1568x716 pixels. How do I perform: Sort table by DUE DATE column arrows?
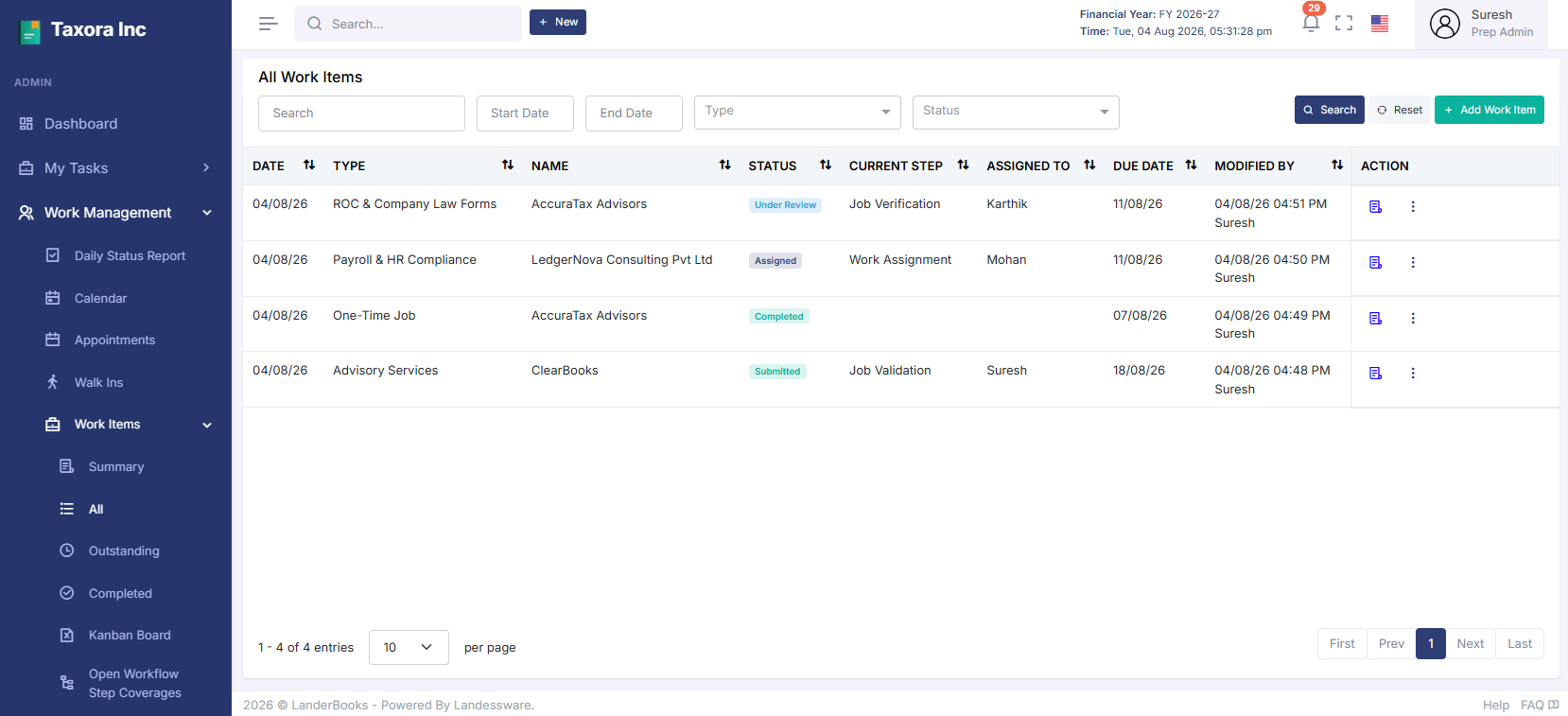point(1192,165)
